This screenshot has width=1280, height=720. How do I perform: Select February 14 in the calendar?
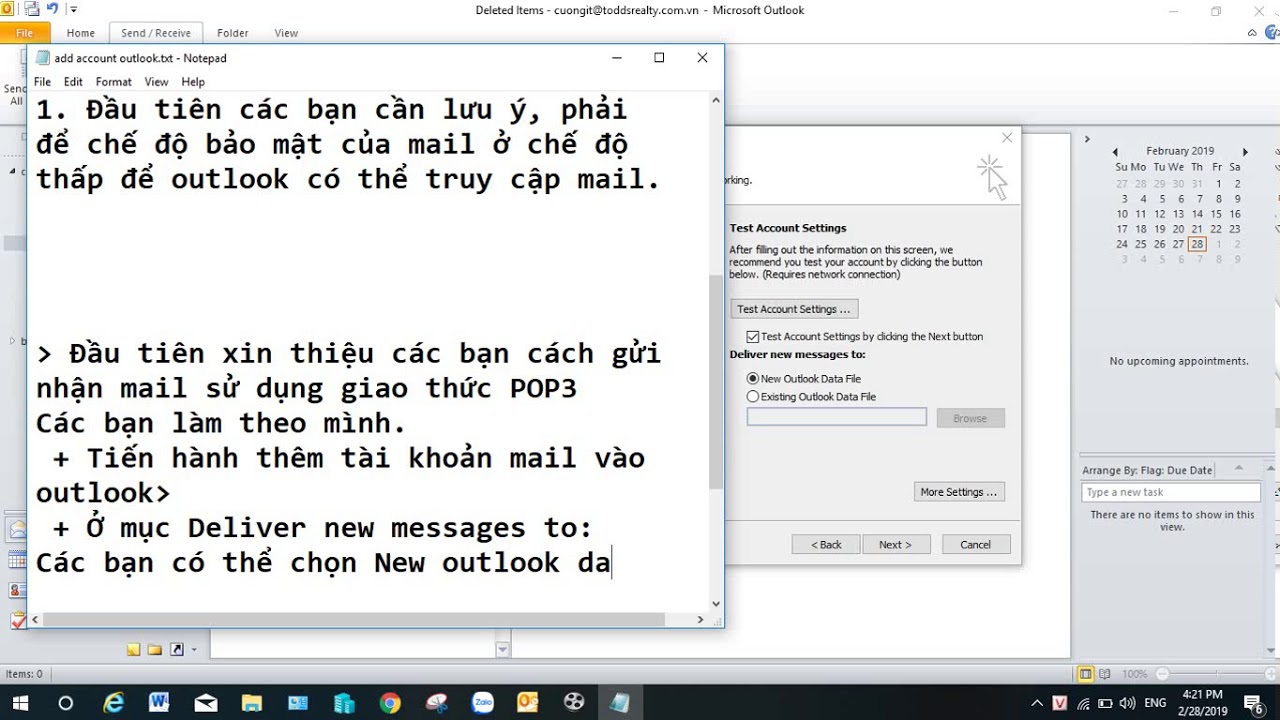(1197, 214)
